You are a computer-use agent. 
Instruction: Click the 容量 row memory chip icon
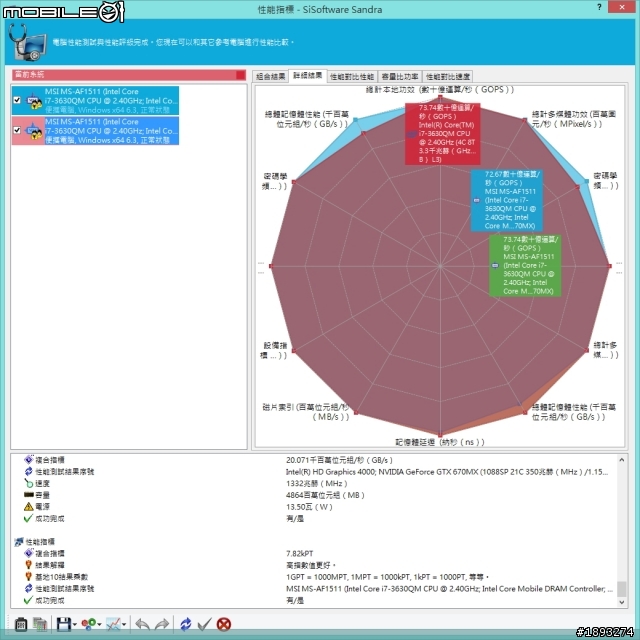(x=29, y=495)
